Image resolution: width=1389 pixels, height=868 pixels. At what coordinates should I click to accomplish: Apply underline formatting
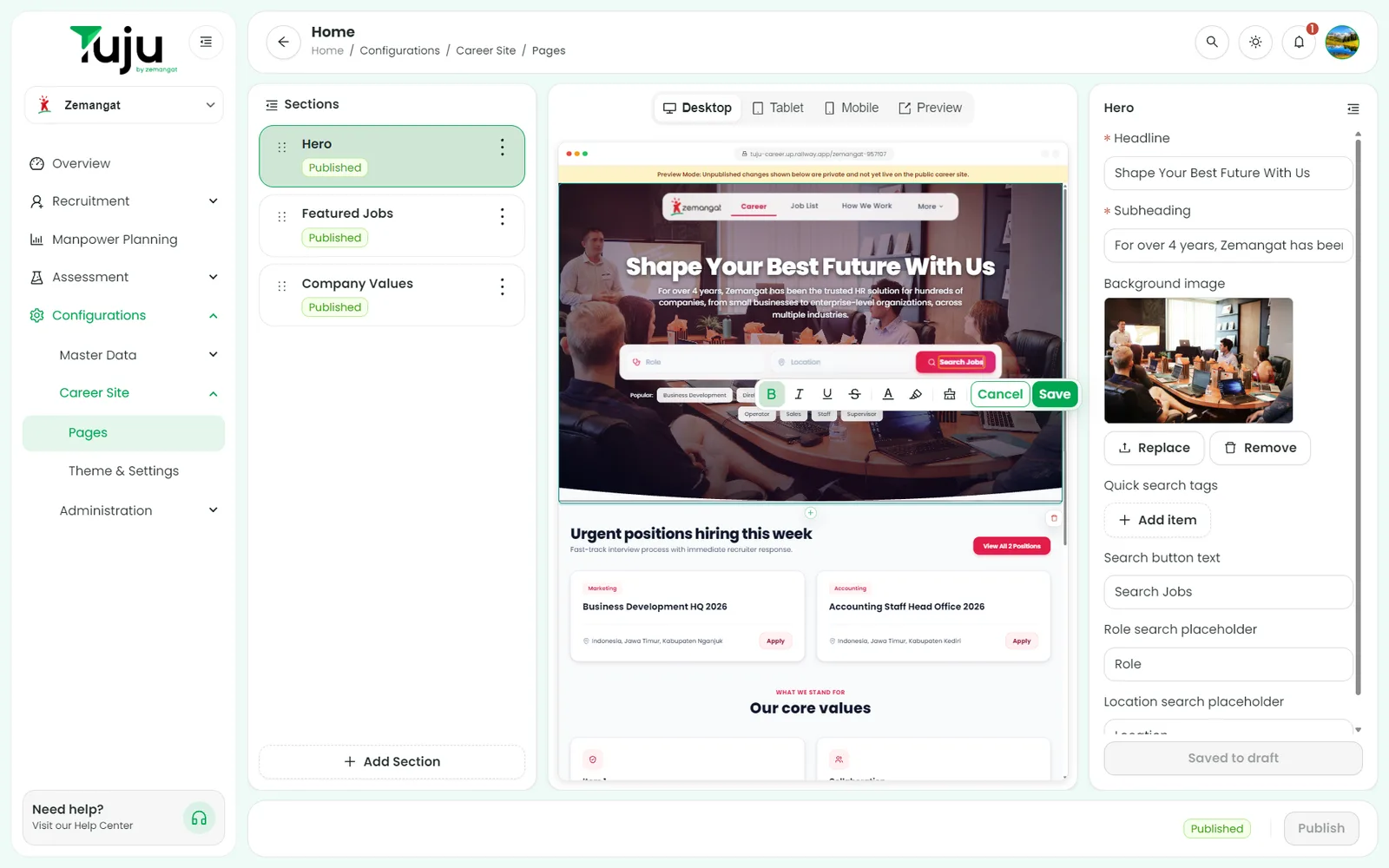point(826,394)
